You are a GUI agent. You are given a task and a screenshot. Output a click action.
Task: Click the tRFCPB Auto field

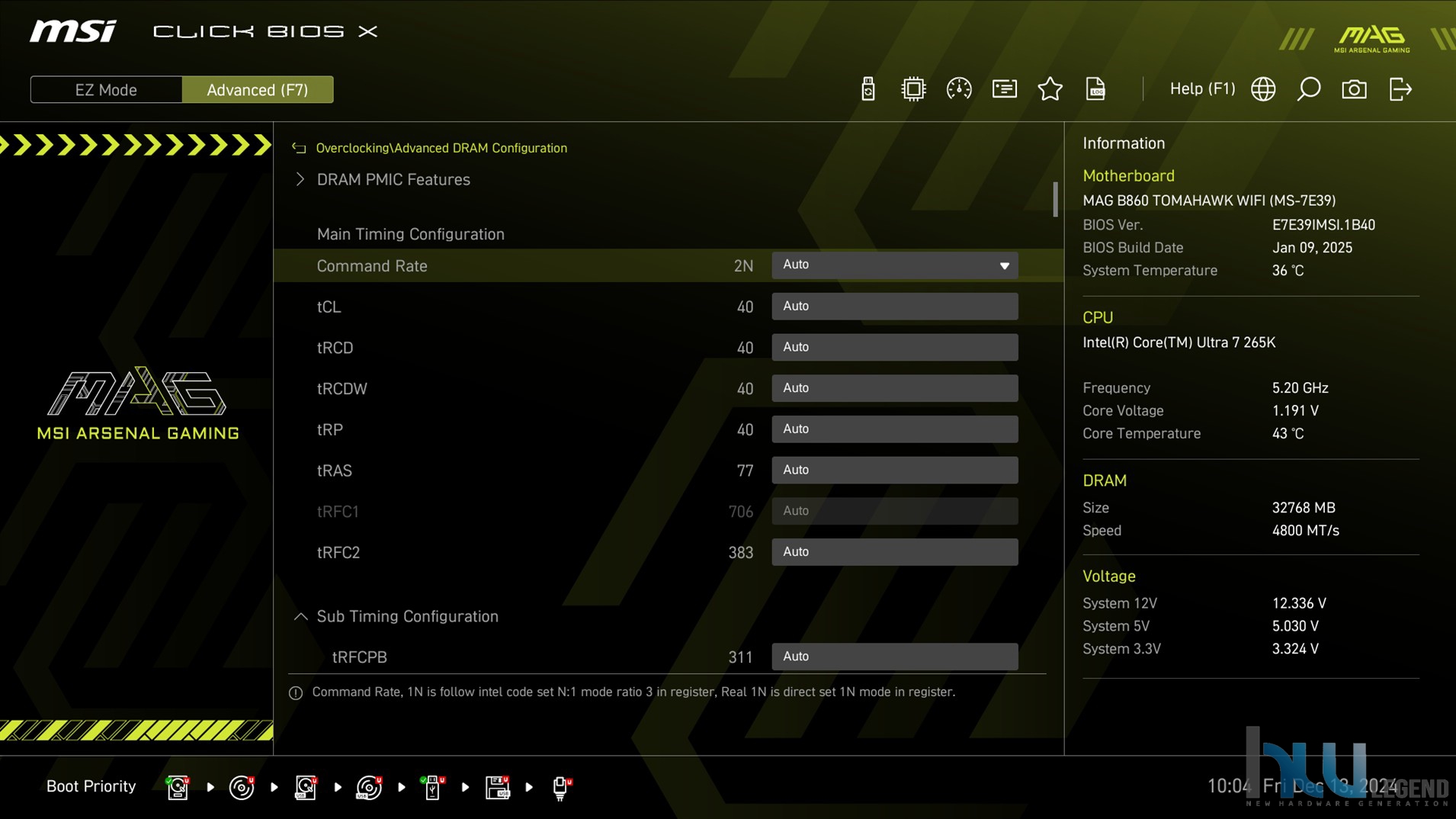click(x=894, y=657)
